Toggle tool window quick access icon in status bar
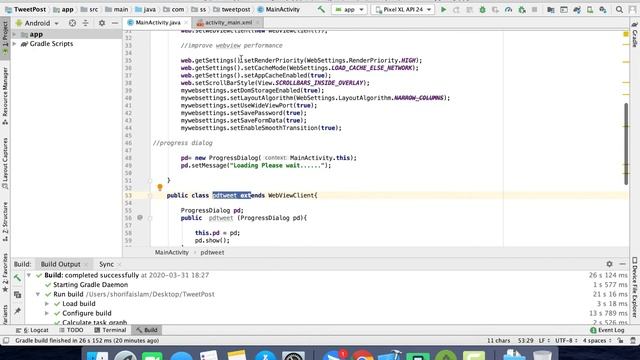This screenshot has height=360, width=640. (x=6, y=340)
